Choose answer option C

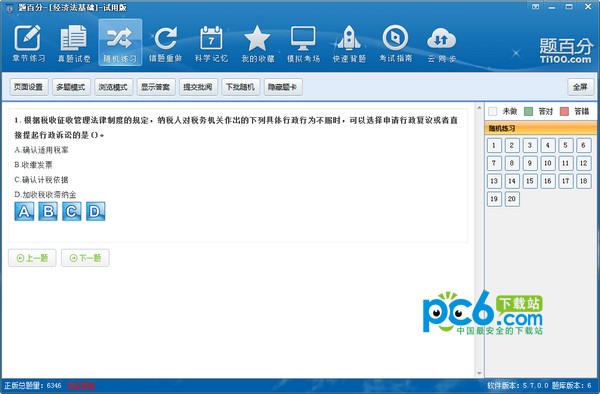pos(72,212)
